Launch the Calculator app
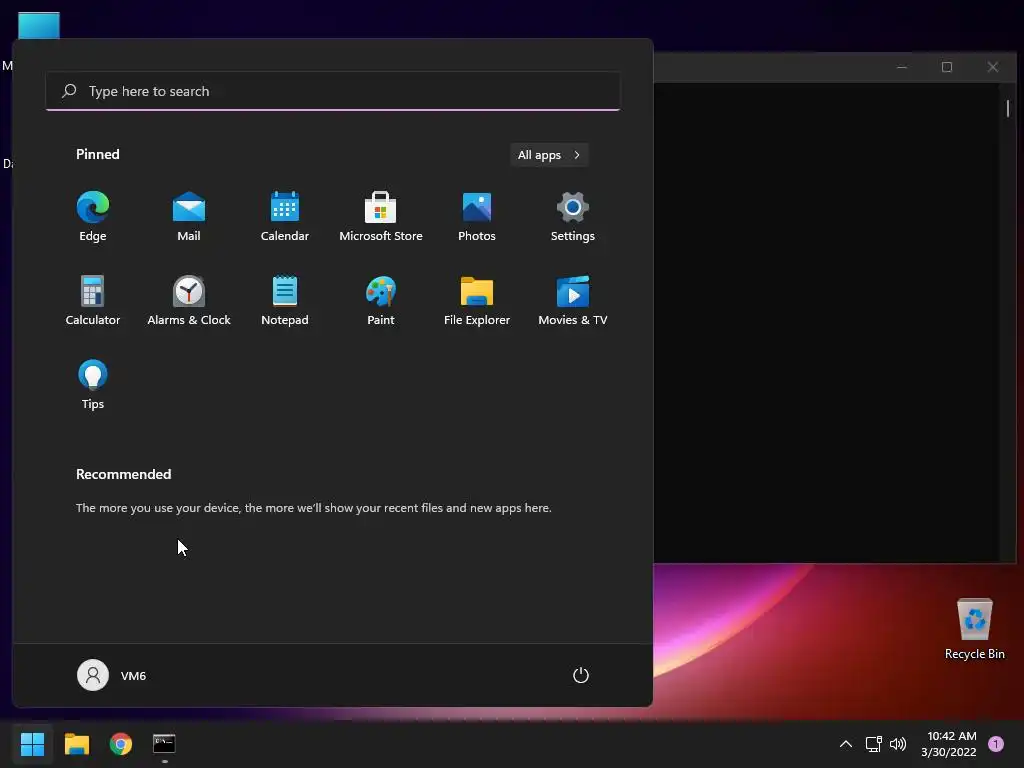Screen dimensions: 1024x768 [93, 301]
